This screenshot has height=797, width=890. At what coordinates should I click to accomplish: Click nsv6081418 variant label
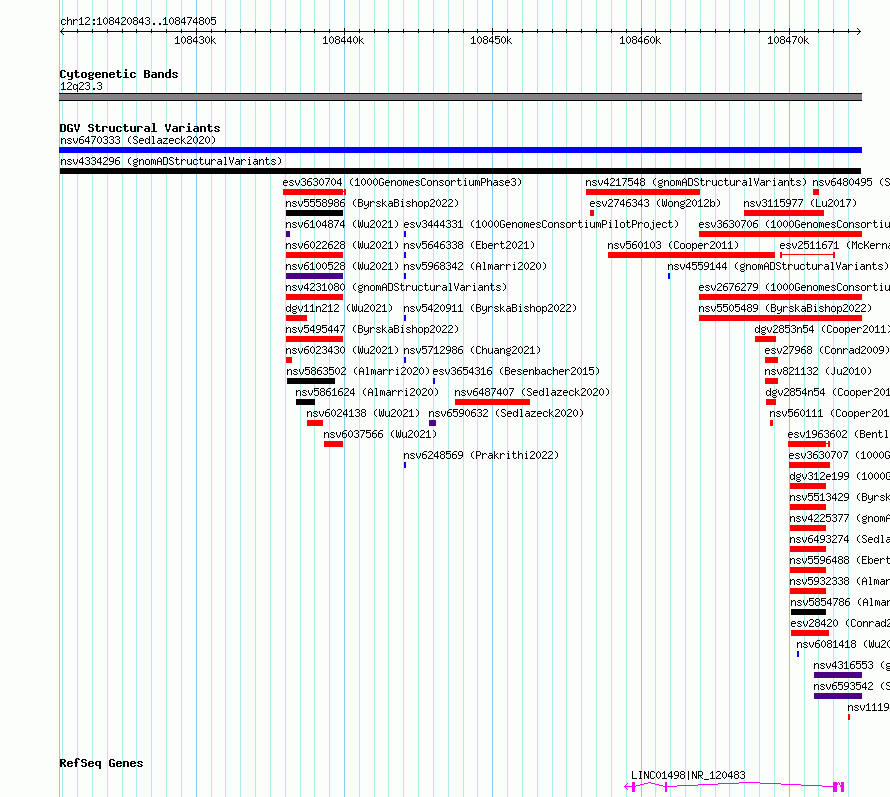(x=843, y=644)
